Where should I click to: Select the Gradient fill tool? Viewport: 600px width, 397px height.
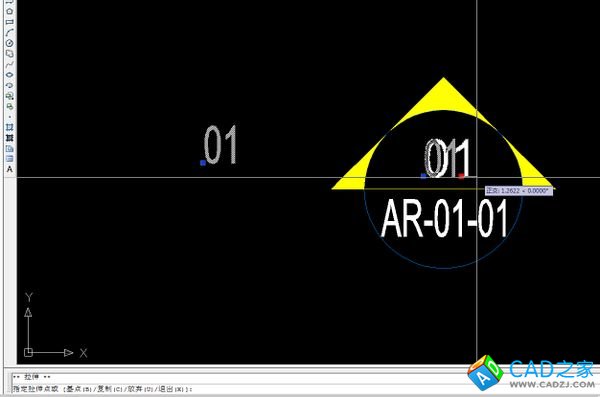pos(10,138)
